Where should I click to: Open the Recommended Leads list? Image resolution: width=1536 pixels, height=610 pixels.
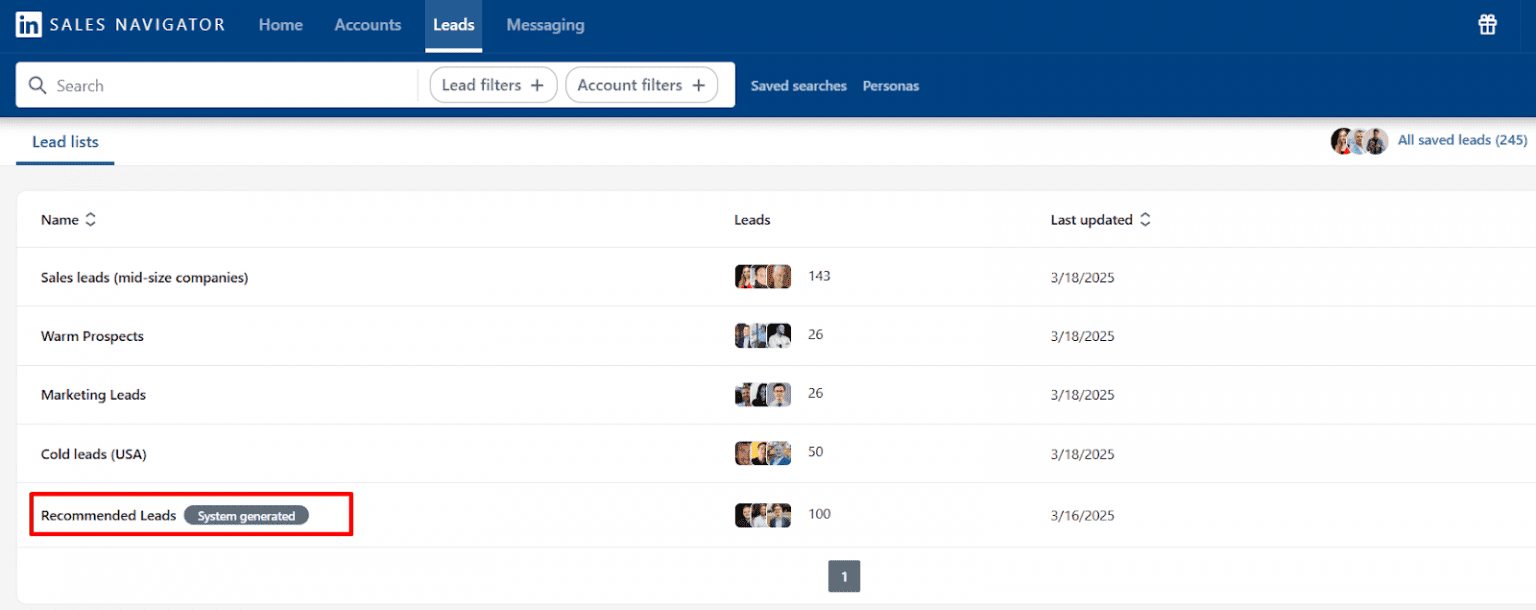[108, 516]
